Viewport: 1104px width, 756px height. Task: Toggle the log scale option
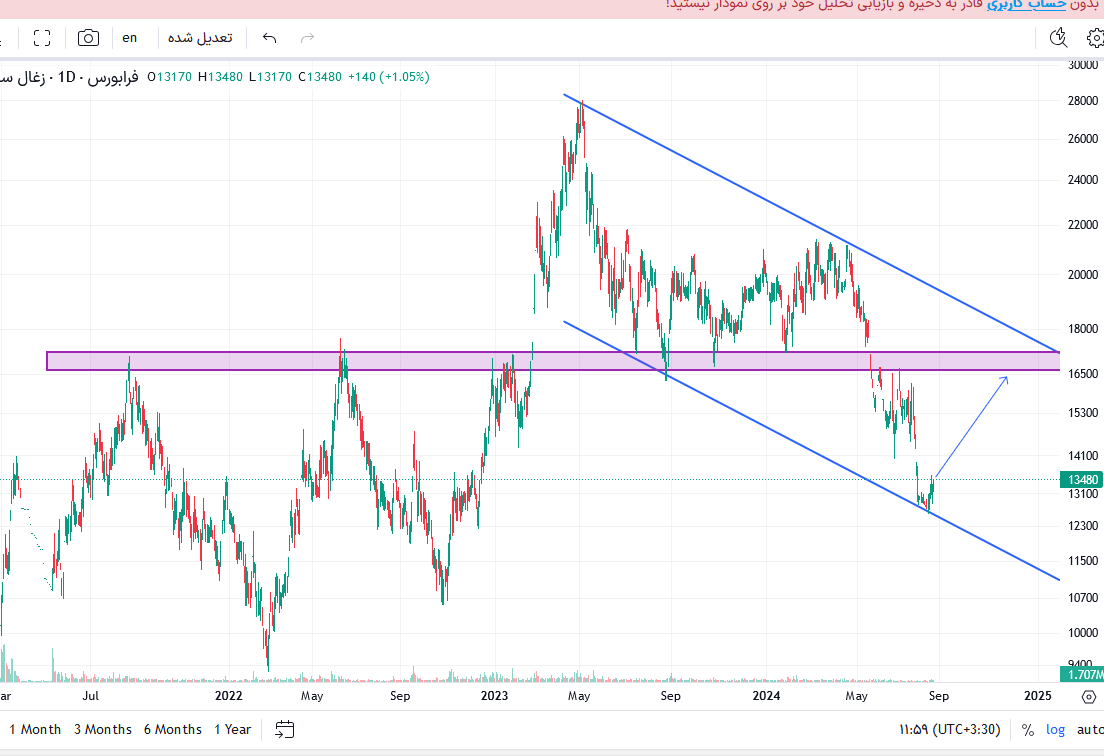1055,730
